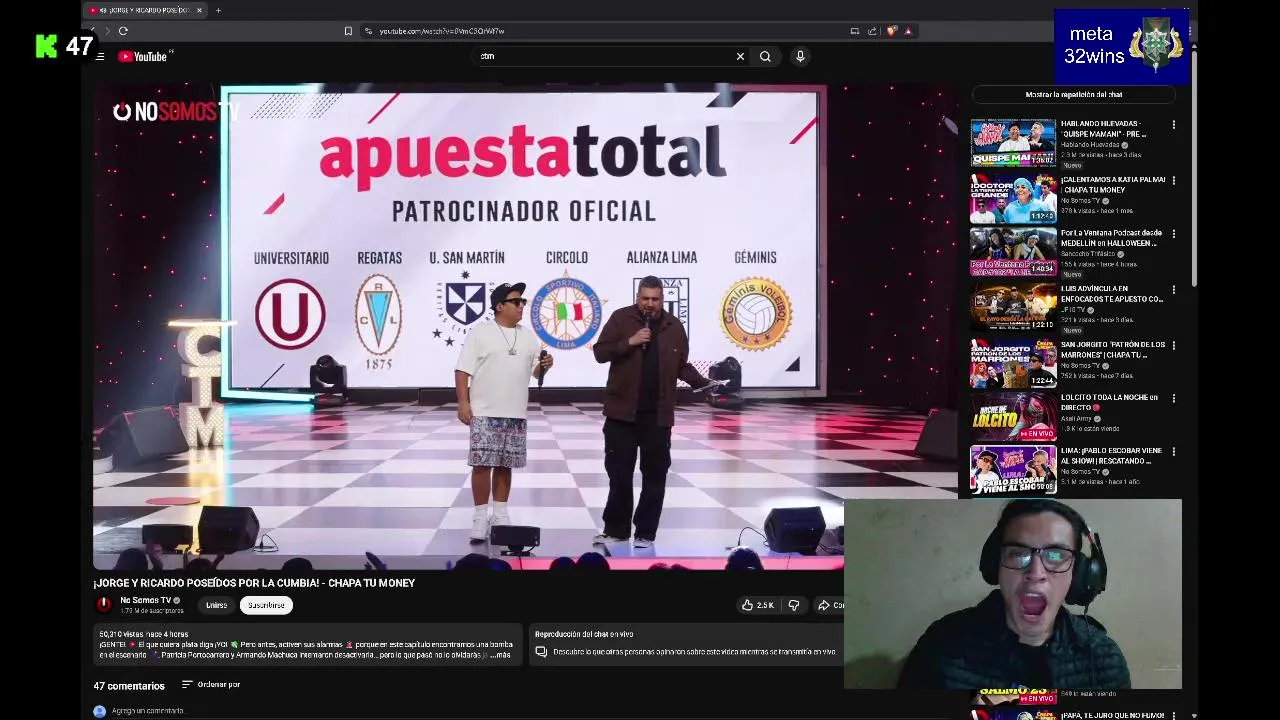The width and height of the screenshot is (1280, 720).
Task: Open Hablando Huevadas Quispe Mamani thumbnail
Action: pos(1013,143)
